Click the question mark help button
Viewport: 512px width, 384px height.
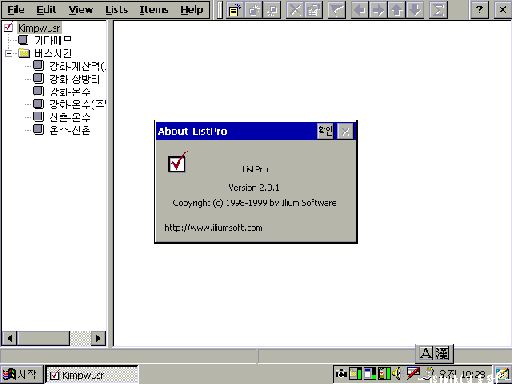[479, 10]
